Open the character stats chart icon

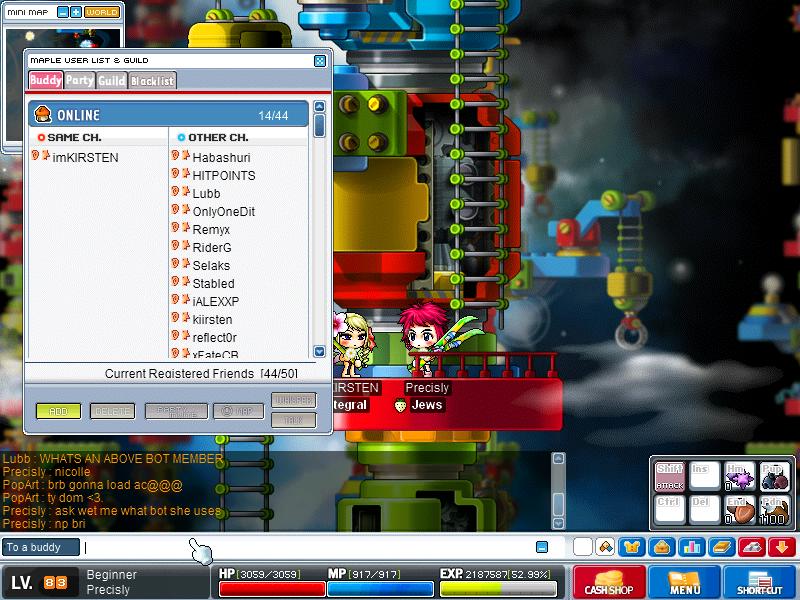coord(691,547)
